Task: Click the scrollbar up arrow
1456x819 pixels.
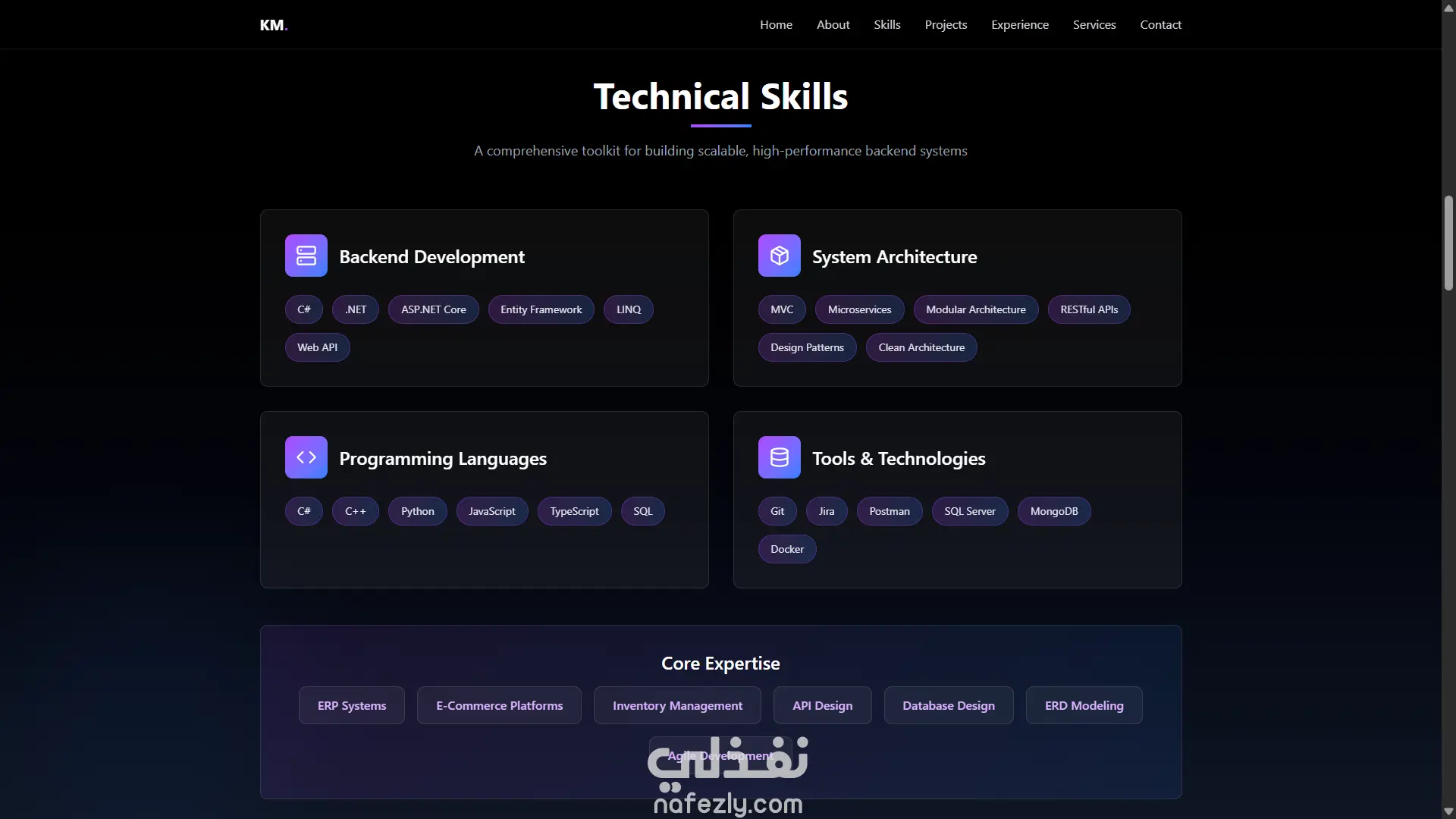Action: [1448, 8]
